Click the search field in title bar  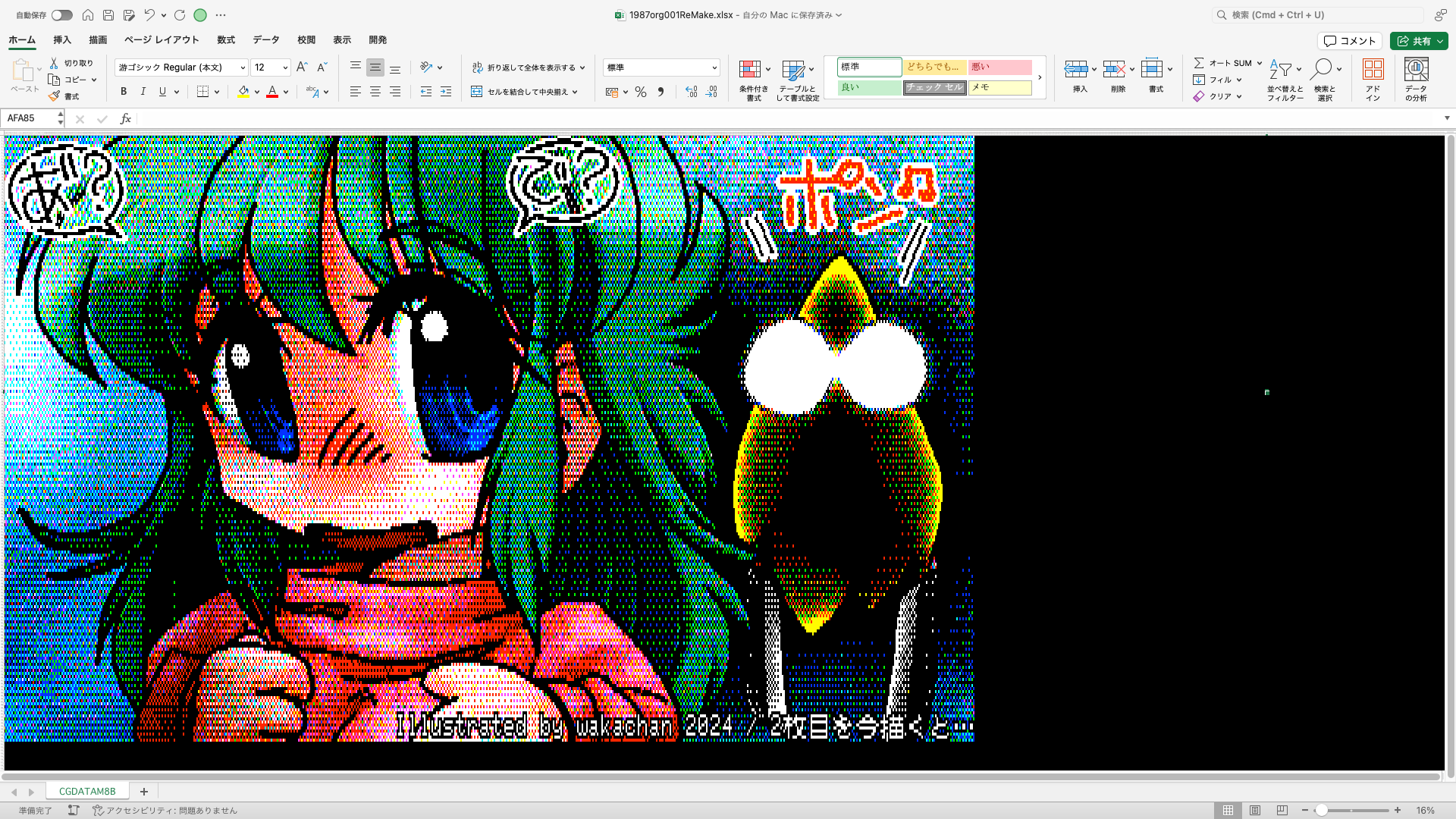[x=1318, y=15]
